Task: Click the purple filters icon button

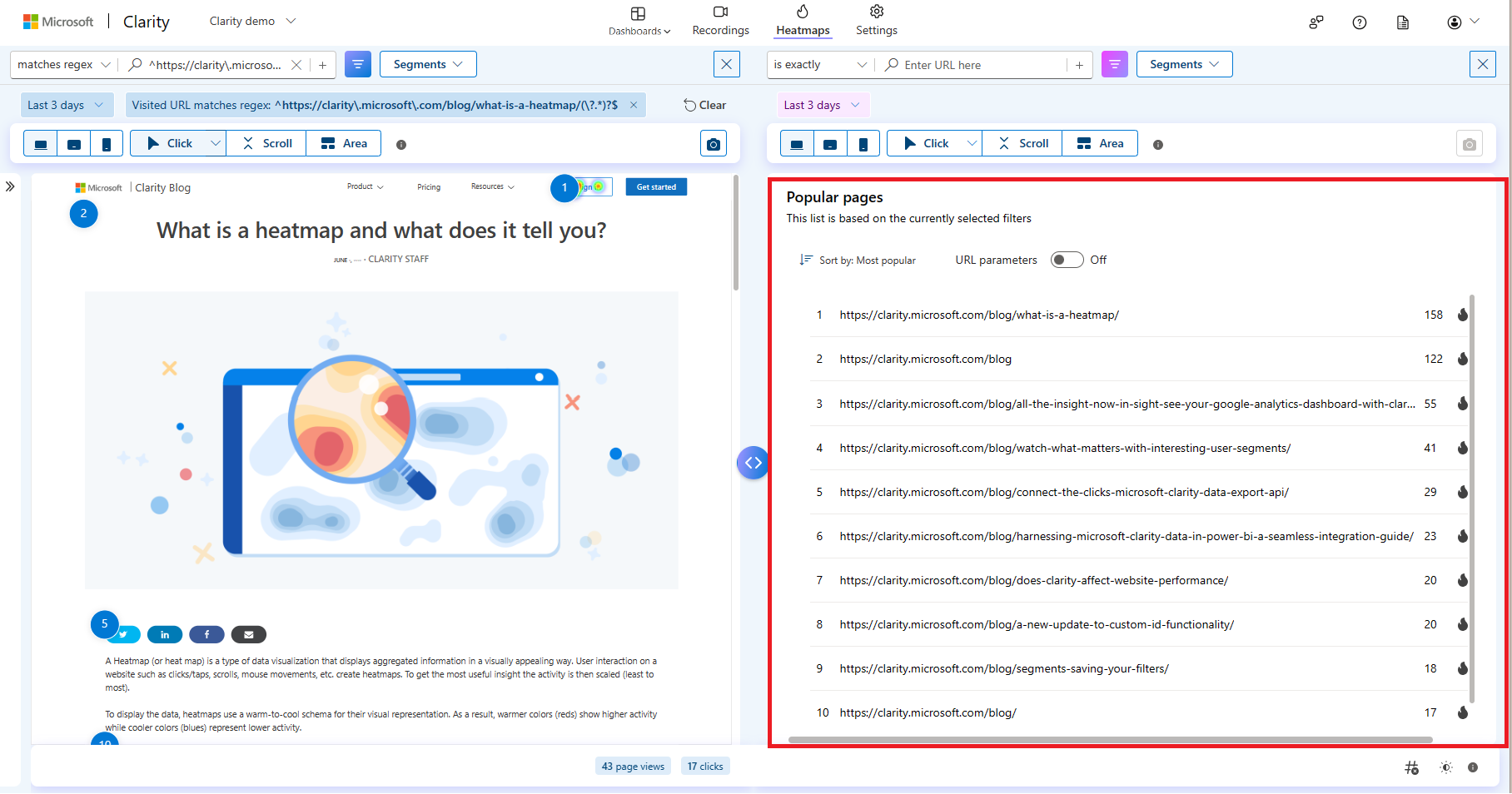Action: click(x=1114, y=64)
